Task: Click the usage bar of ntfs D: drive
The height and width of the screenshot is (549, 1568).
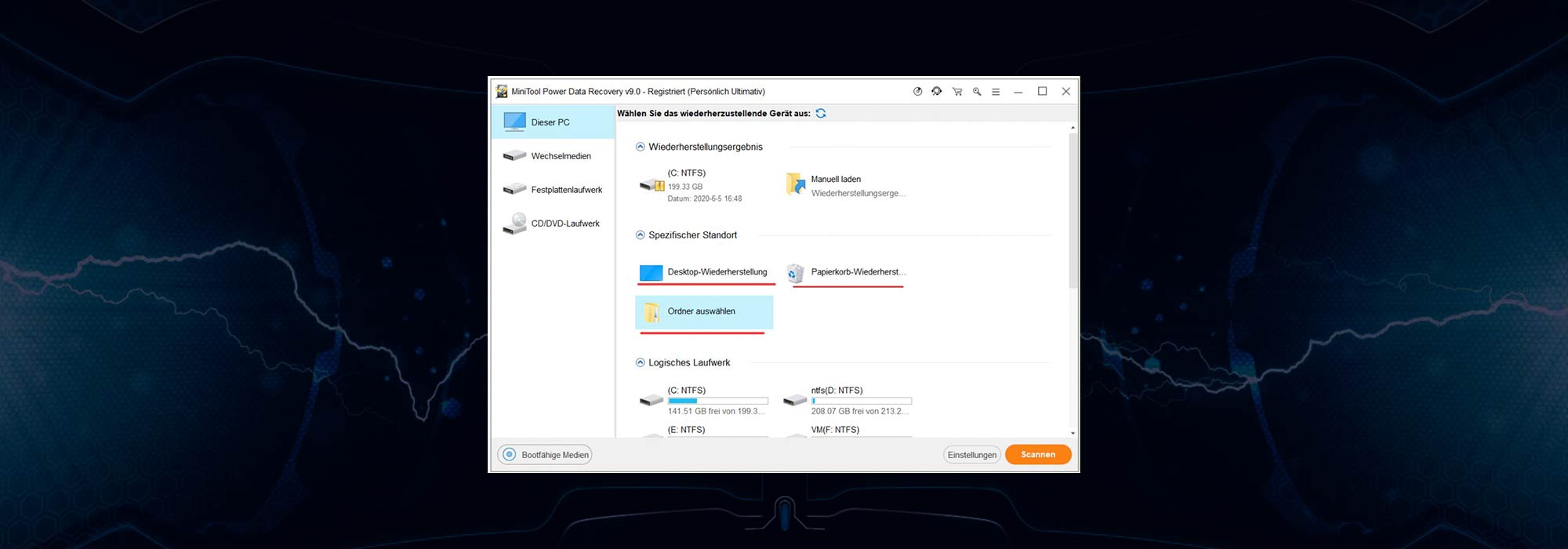Action: tap(862, 401)
